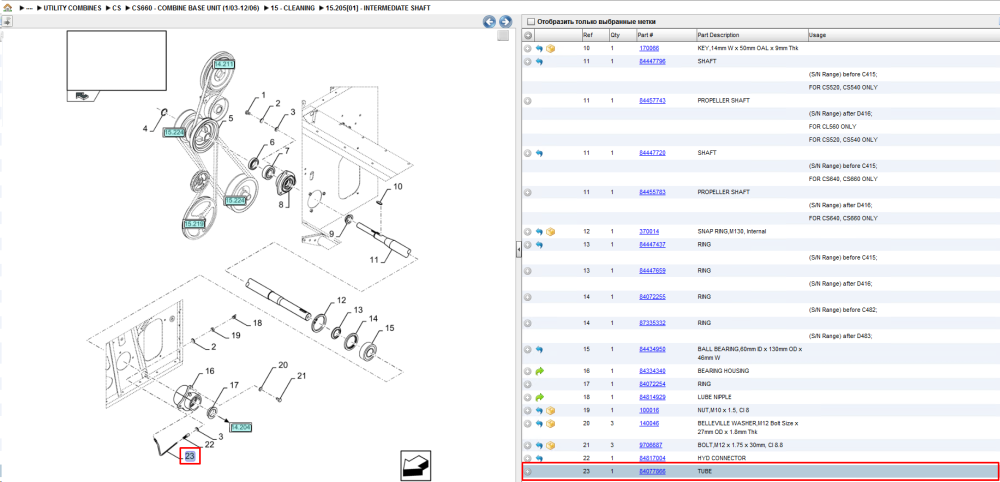Image resolution: width=1000 pixels, height=482 pixels.
Task: Click the 15.219 hotspot label on diagram
Action: point(193,224)
